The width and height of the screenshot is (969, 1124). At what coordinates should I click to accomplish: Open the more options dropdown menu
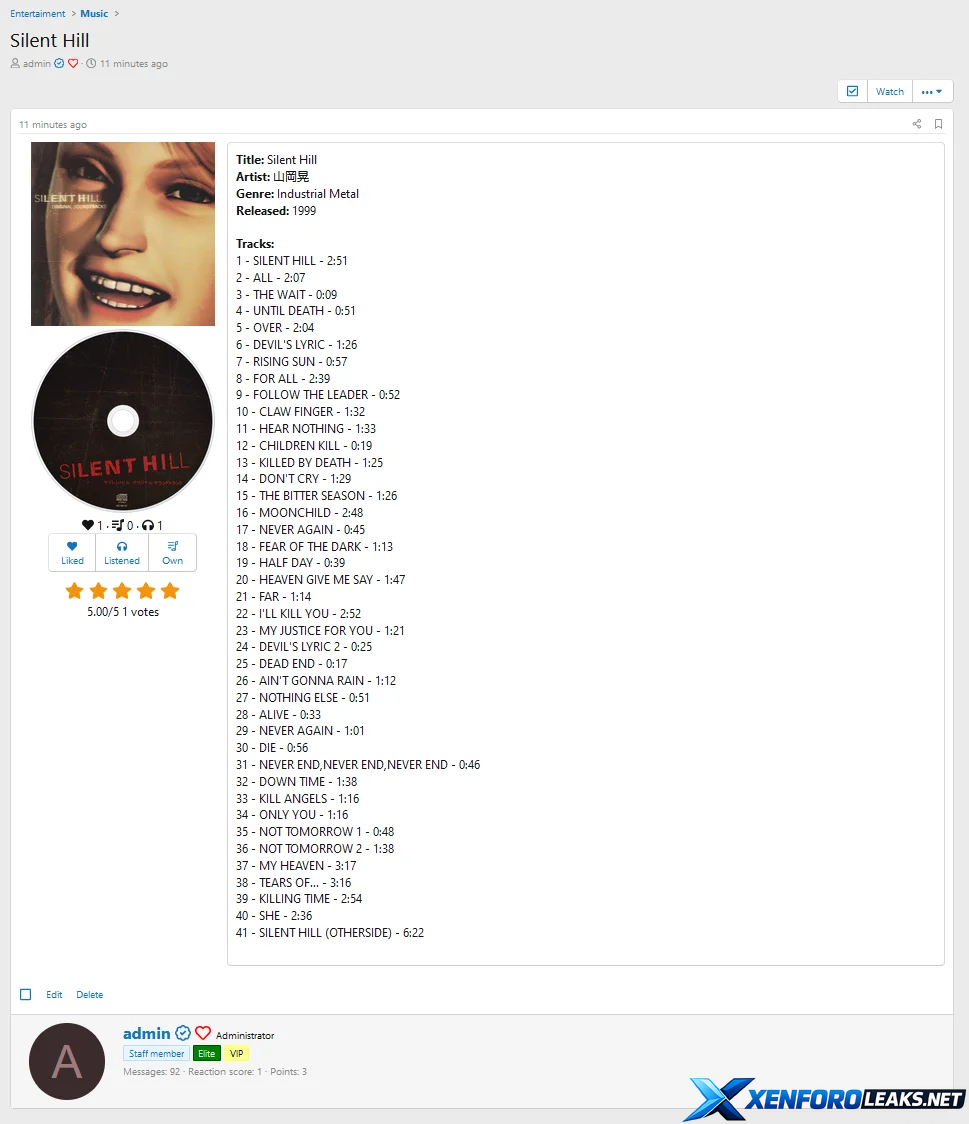click(932, 91)
